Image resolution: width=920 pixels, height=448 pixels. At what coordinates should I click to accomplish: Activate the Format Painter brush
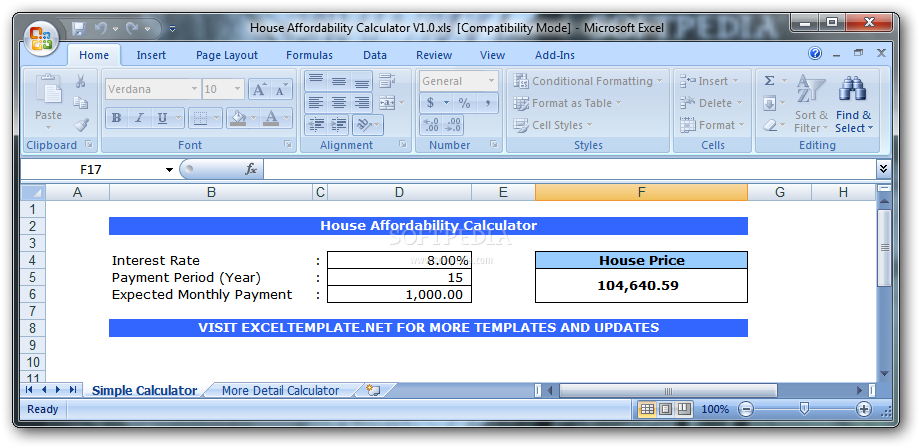tap(80, 124)
